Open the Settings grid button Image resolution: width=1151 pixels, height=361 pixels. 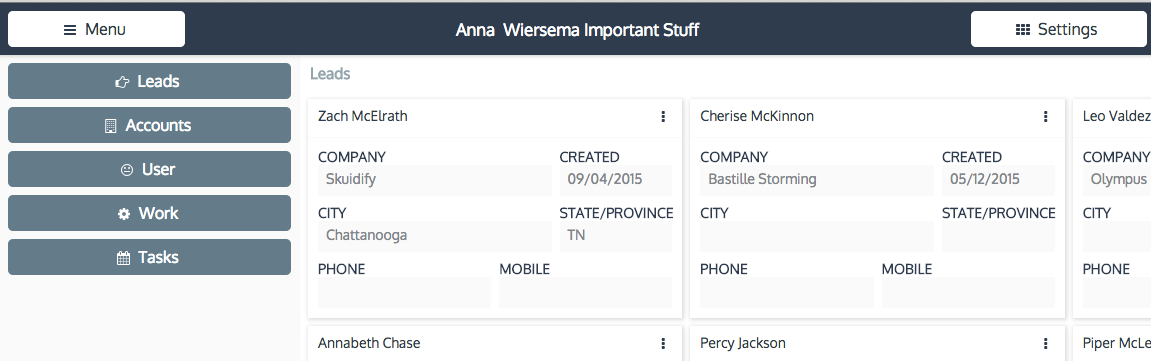point(1059,29)
